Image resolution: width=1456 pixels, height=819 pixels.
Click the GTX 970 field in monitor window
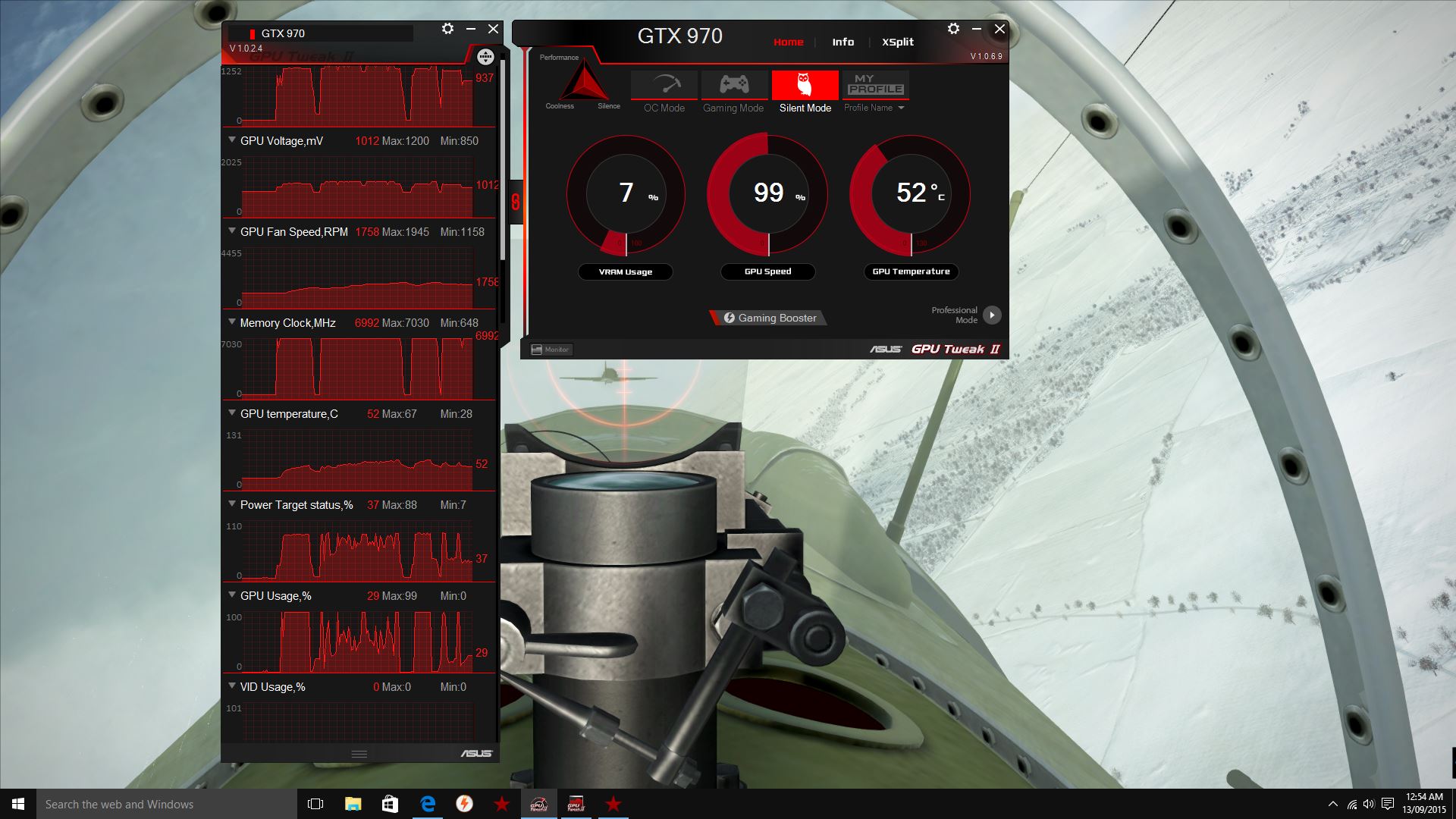point(320,33)
